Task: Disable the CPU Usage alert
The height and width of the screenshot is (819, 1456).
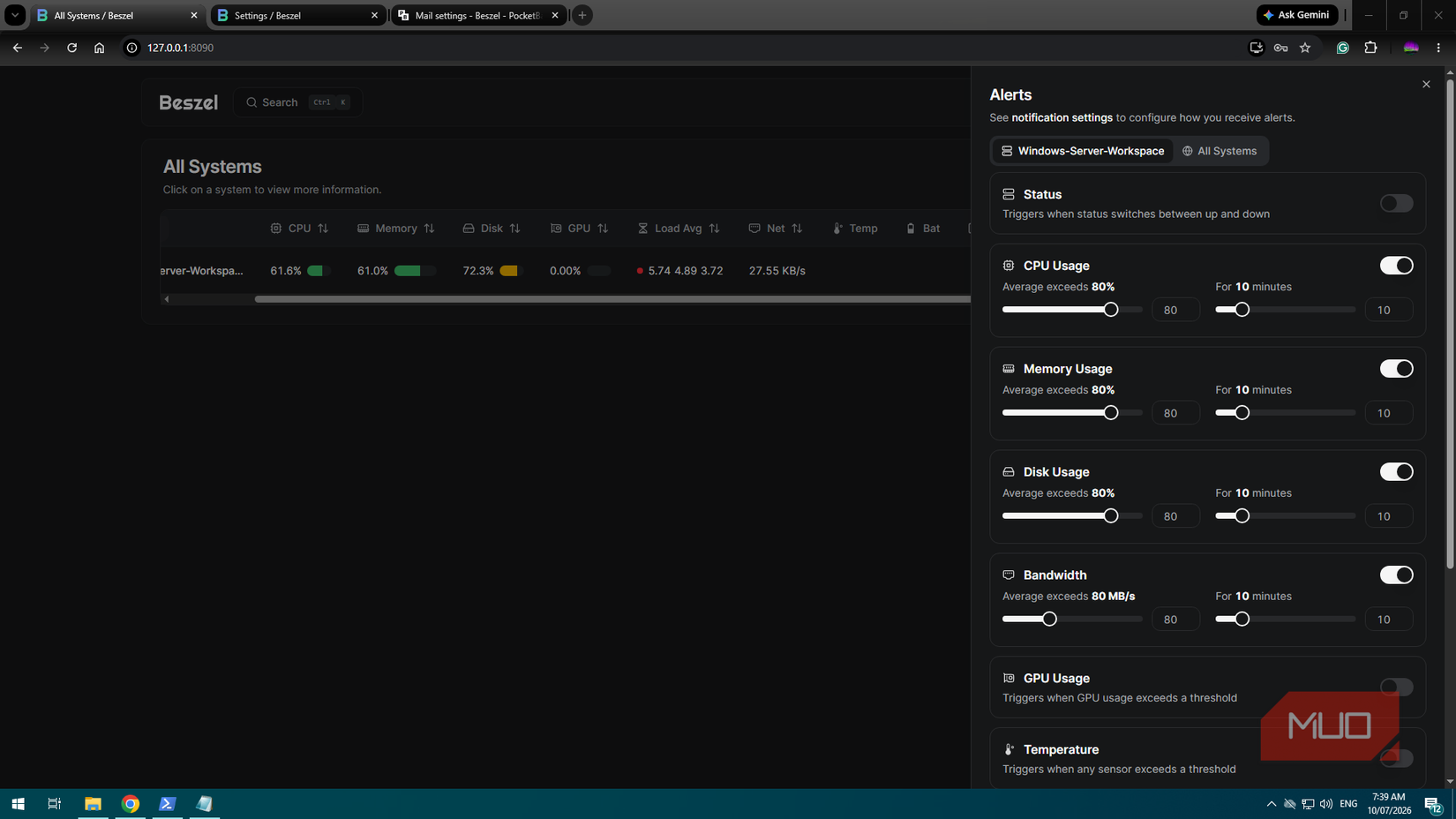Action: click(x=1396, y=266)
